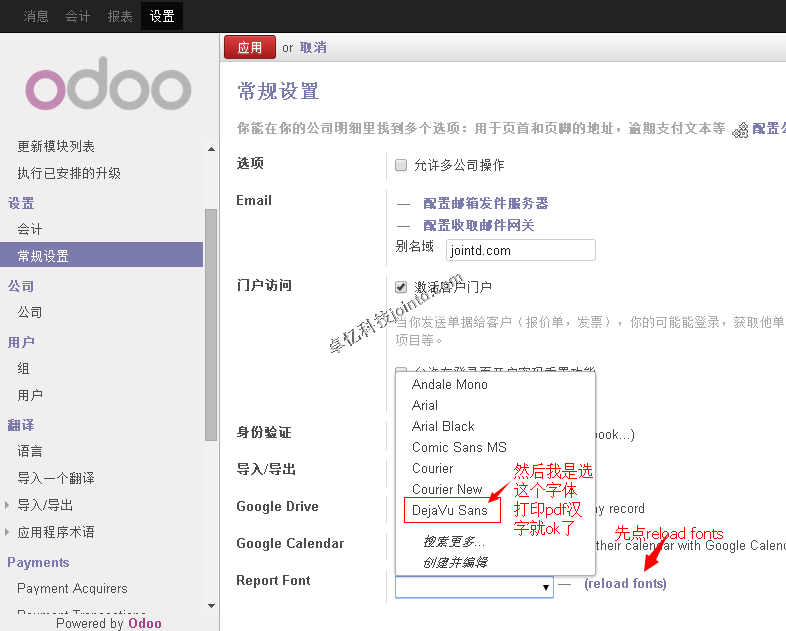This screenshot has width=786, height=631.
Task: Choose 搜索更多... in font dropdown
Action: (454, 541)
